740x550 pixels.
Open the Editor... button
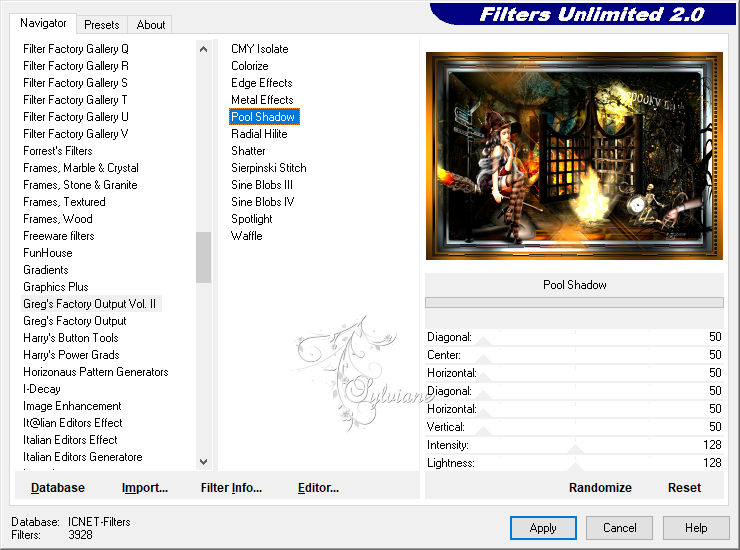tap(318, 488)
